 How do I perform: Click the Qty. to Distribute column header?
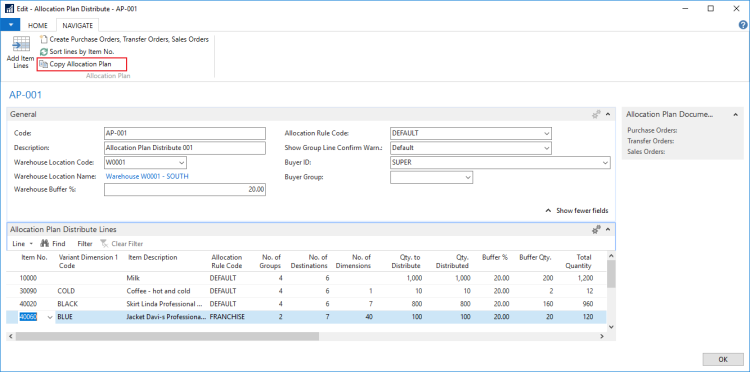point(405,262)
